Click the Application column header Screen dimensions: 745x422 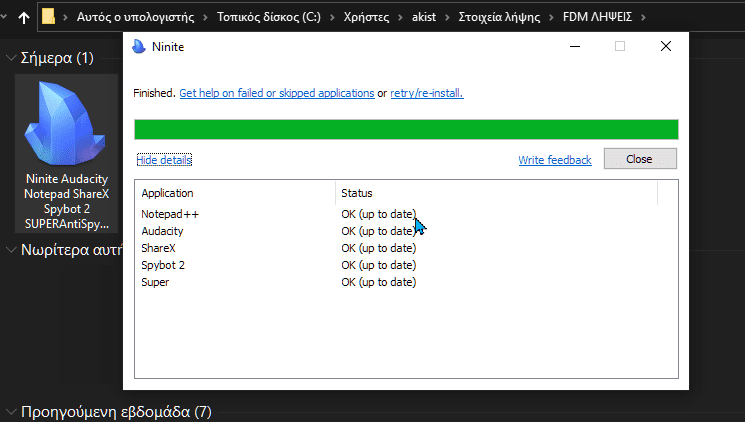235,193
